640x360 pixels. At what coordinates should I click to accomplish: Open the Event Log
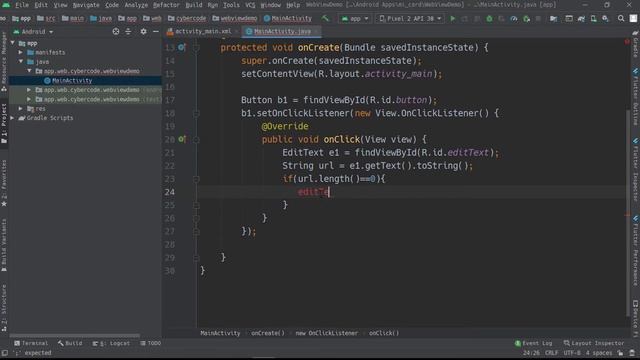[x=534, y=343]
